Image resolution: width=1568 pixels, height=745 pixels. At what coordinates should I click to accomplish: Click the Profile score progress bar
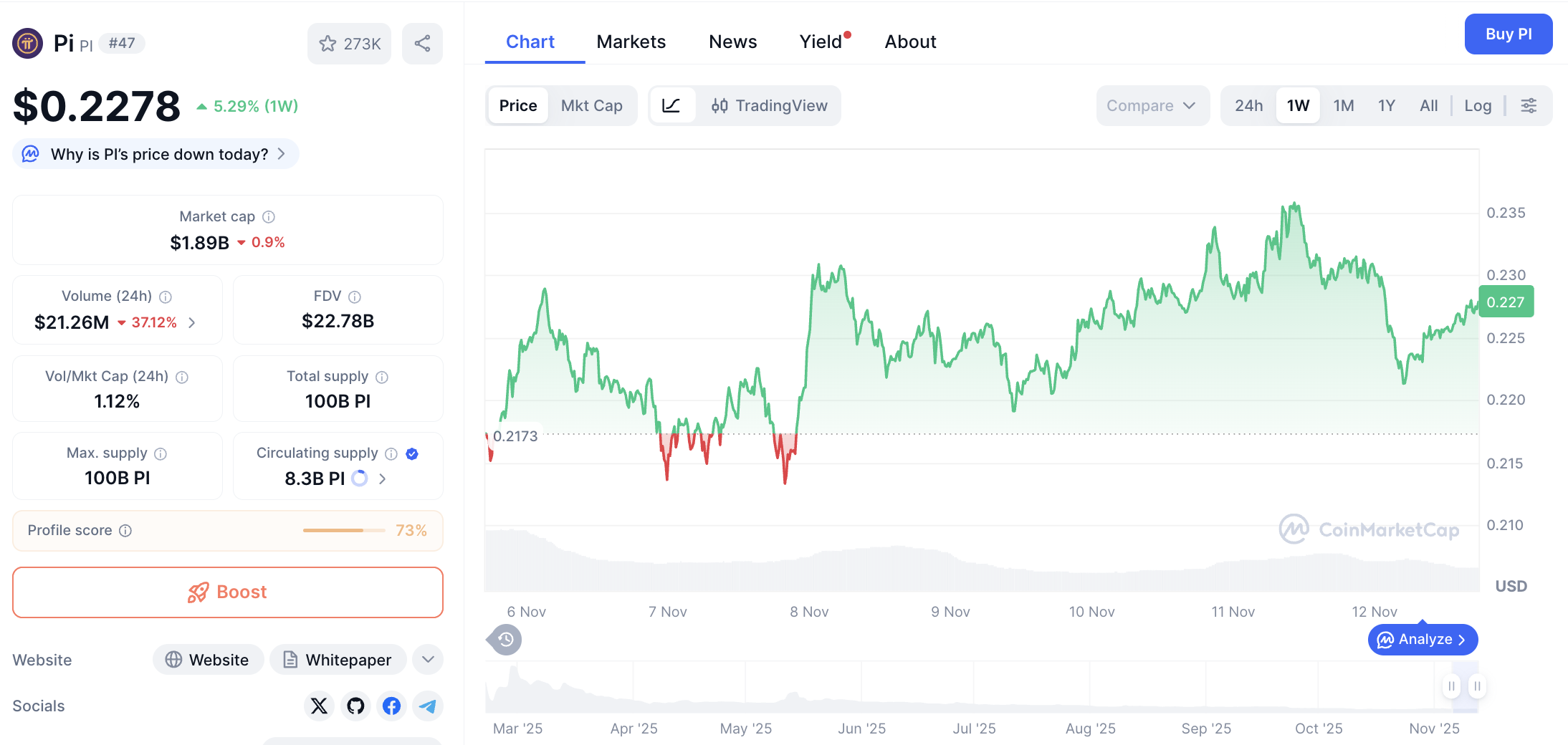(344, 530)
